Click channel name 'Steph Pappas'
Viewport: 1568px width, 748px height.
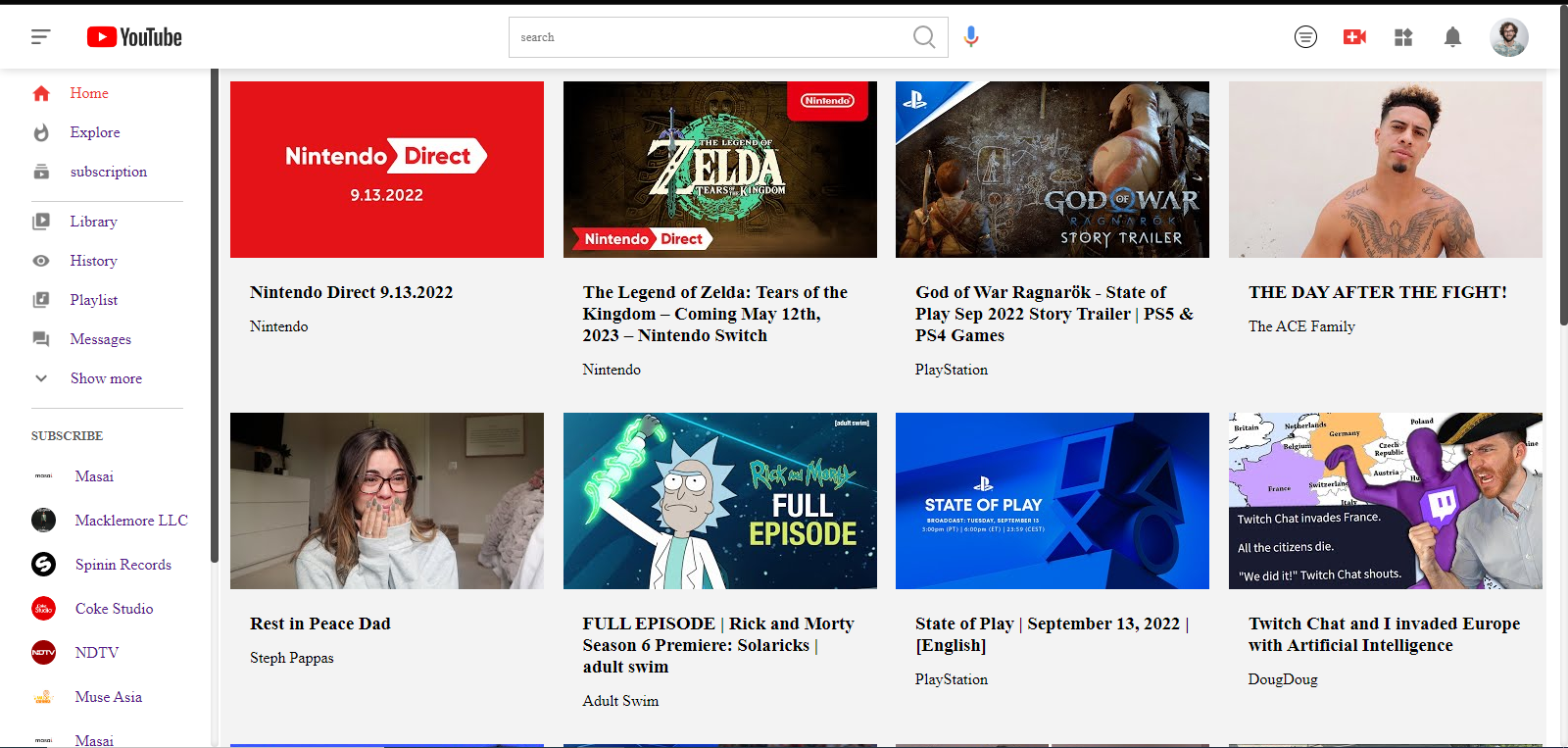pos(291,658)
